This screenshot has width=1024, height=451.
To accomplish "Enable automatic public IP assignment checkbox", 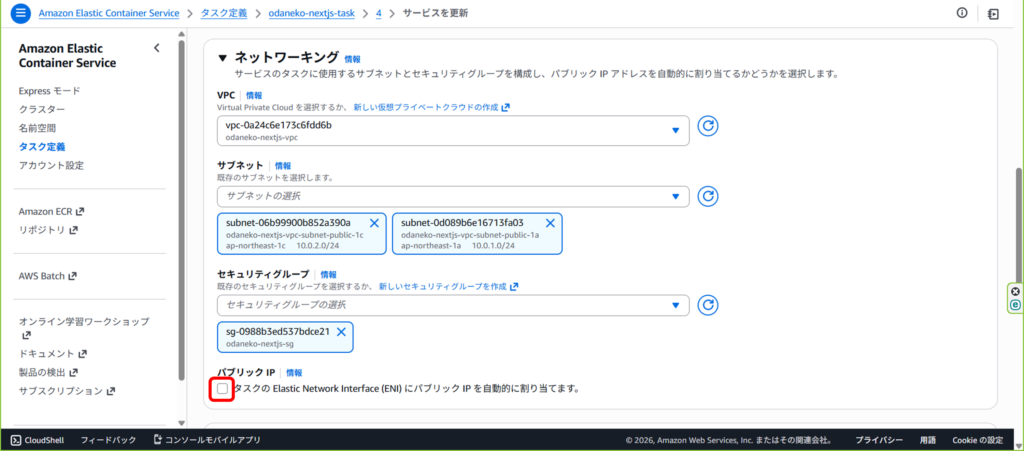I will point(222,388).
